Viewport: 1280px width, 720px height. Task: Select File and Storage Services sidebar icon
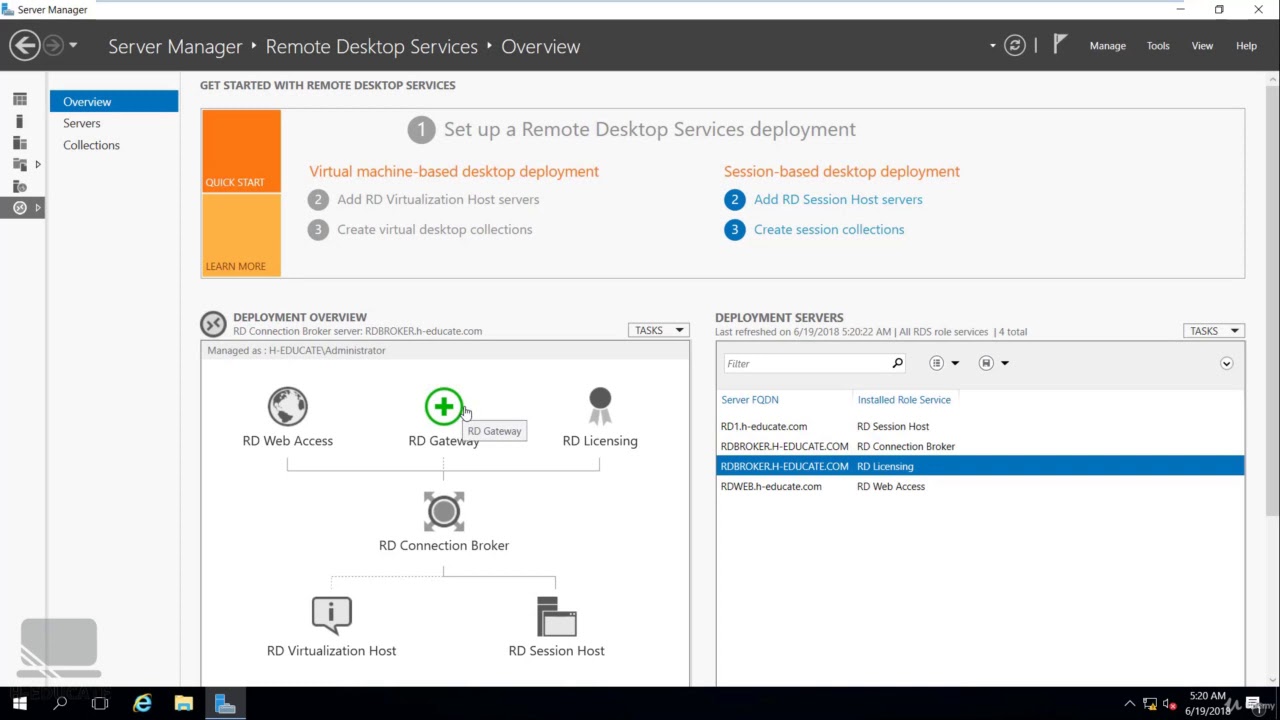[19, 164]
